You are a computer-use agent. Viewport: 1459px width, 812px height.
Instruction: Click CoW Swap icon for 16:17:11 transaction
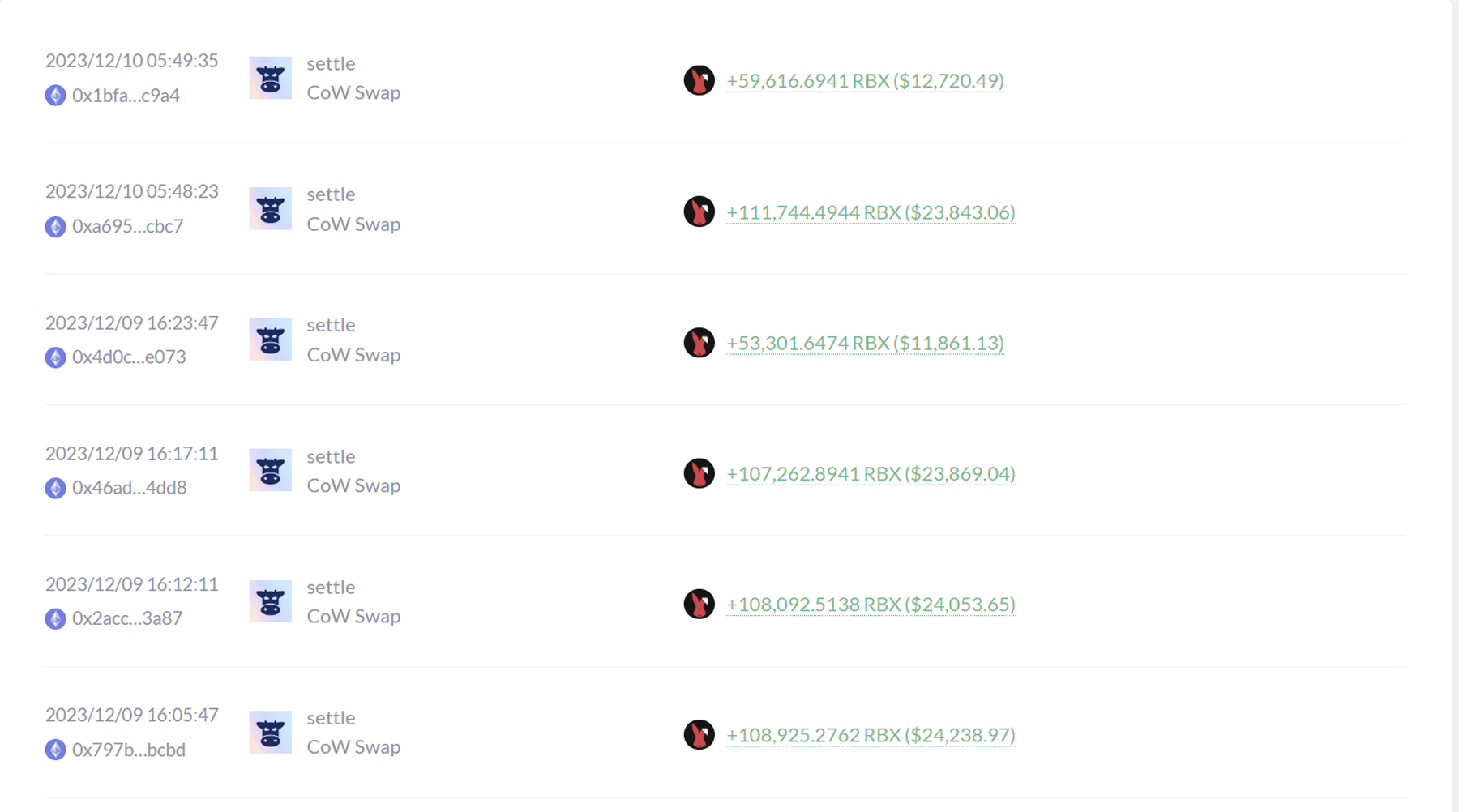pyautogui.click(x=270, y=471)
